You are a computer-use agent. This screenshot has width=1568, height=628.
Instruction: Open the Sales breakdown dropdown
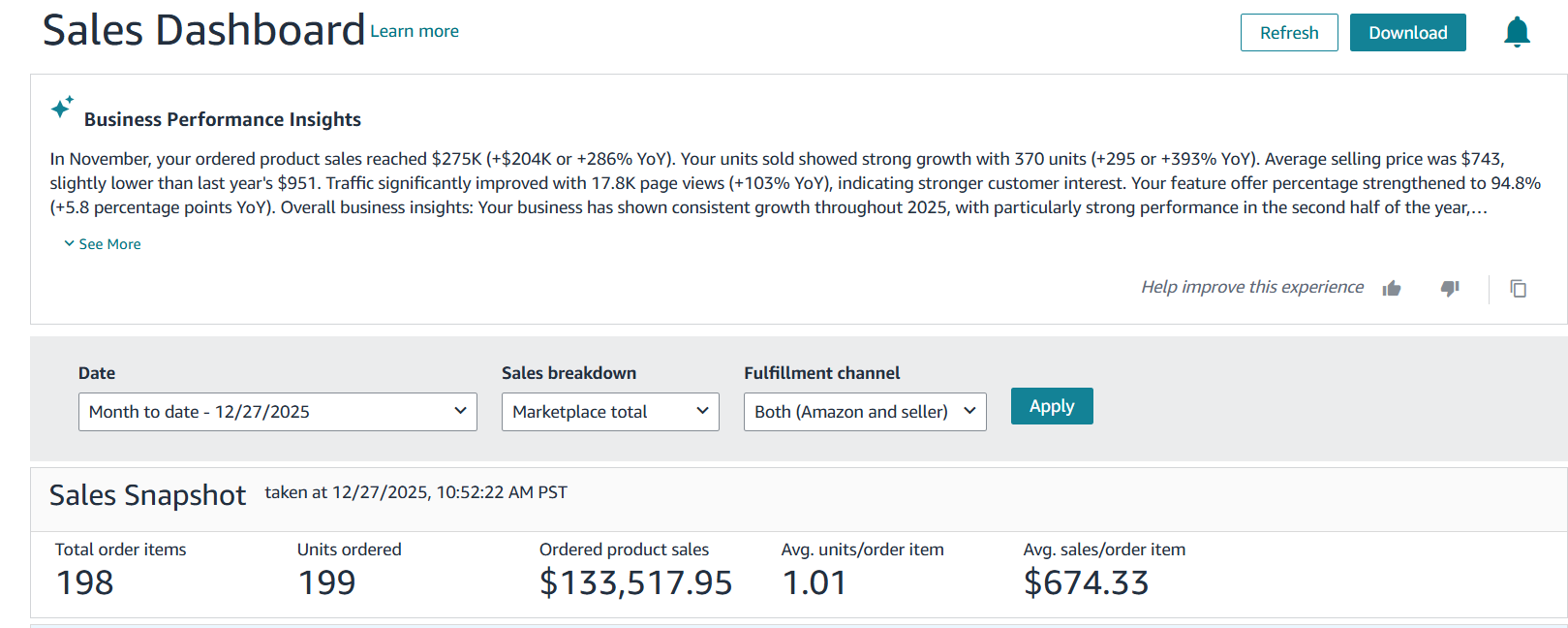(610, 412)
